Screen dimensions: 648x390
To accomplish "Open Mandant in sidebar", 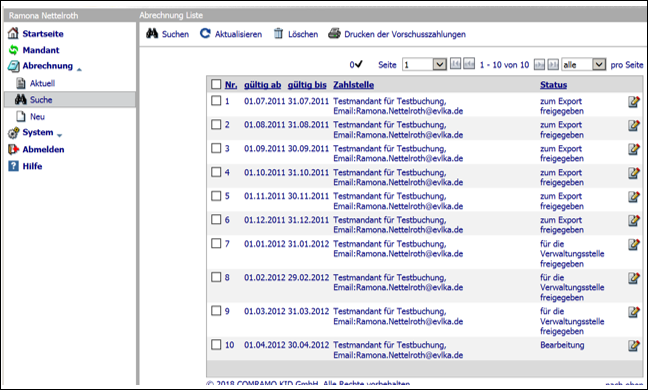I will pyautogui.click(x=41, y=50).
